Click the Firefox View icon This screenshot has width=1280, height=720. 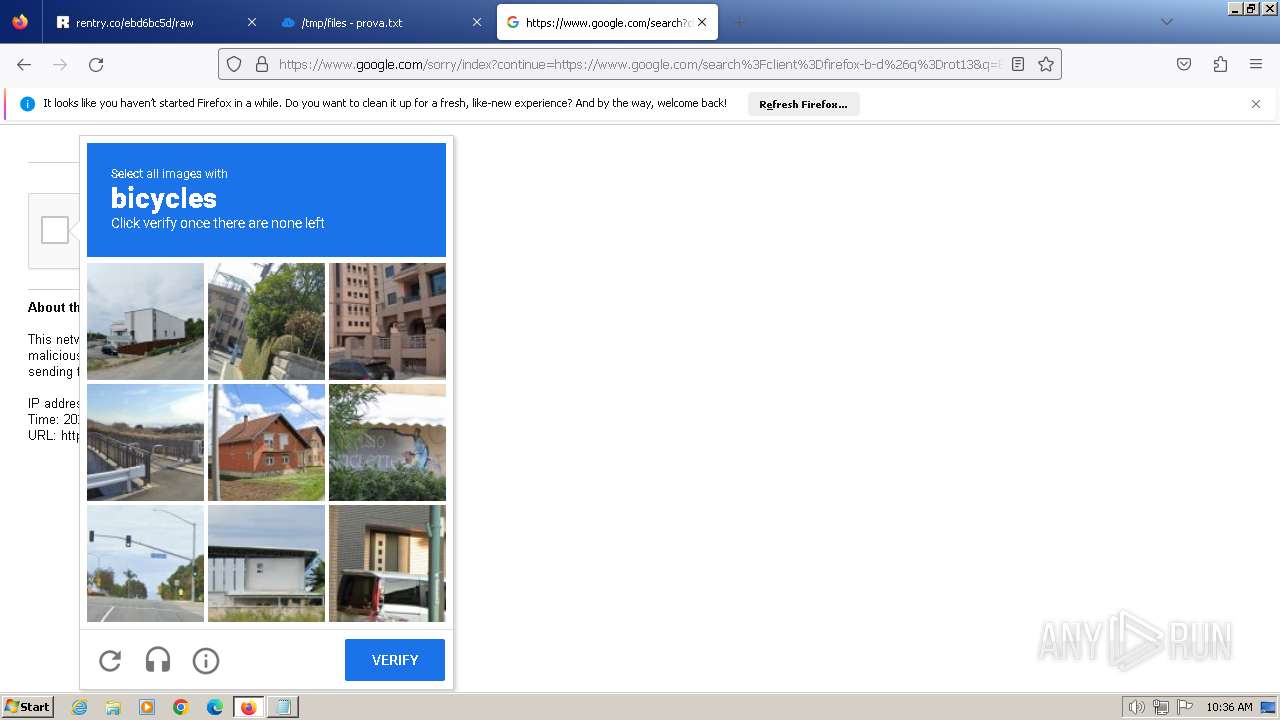pyautogui.click(x=20, y=22)
